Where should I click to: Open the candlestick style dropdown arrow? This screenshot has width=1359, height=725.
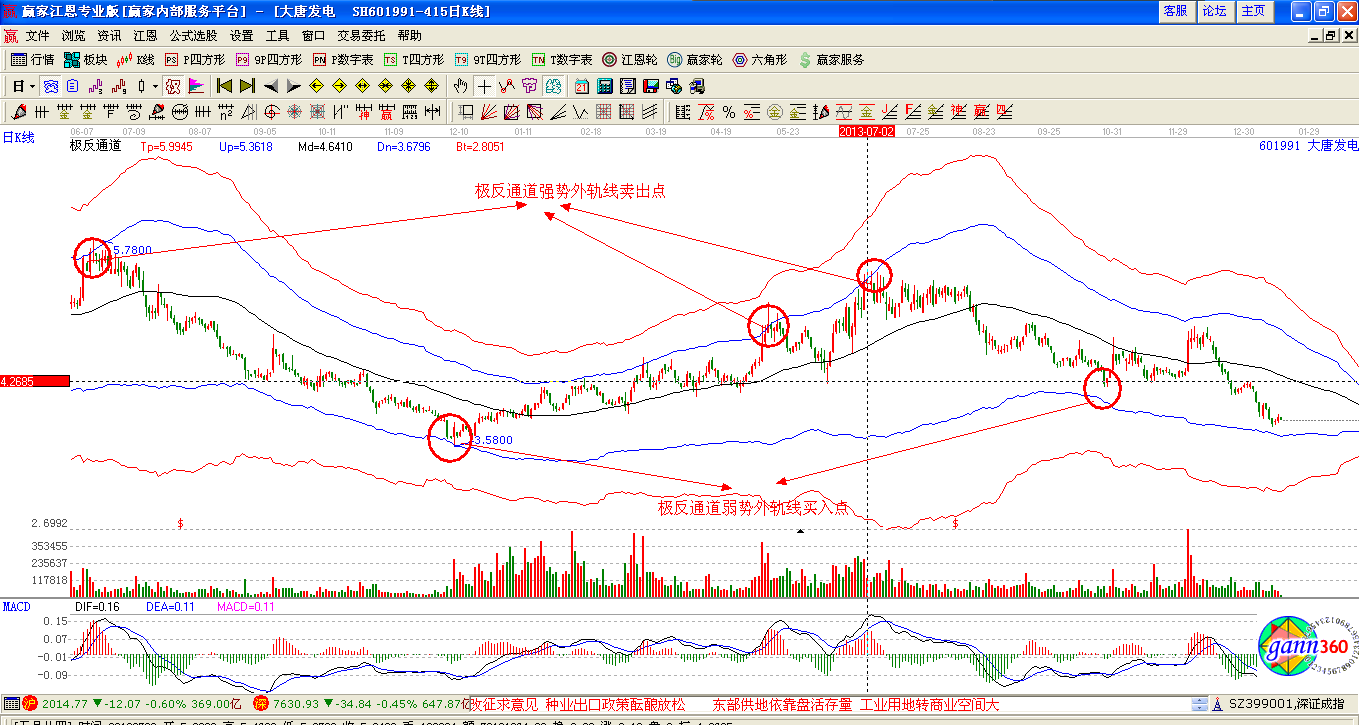(x=155, y=86)
